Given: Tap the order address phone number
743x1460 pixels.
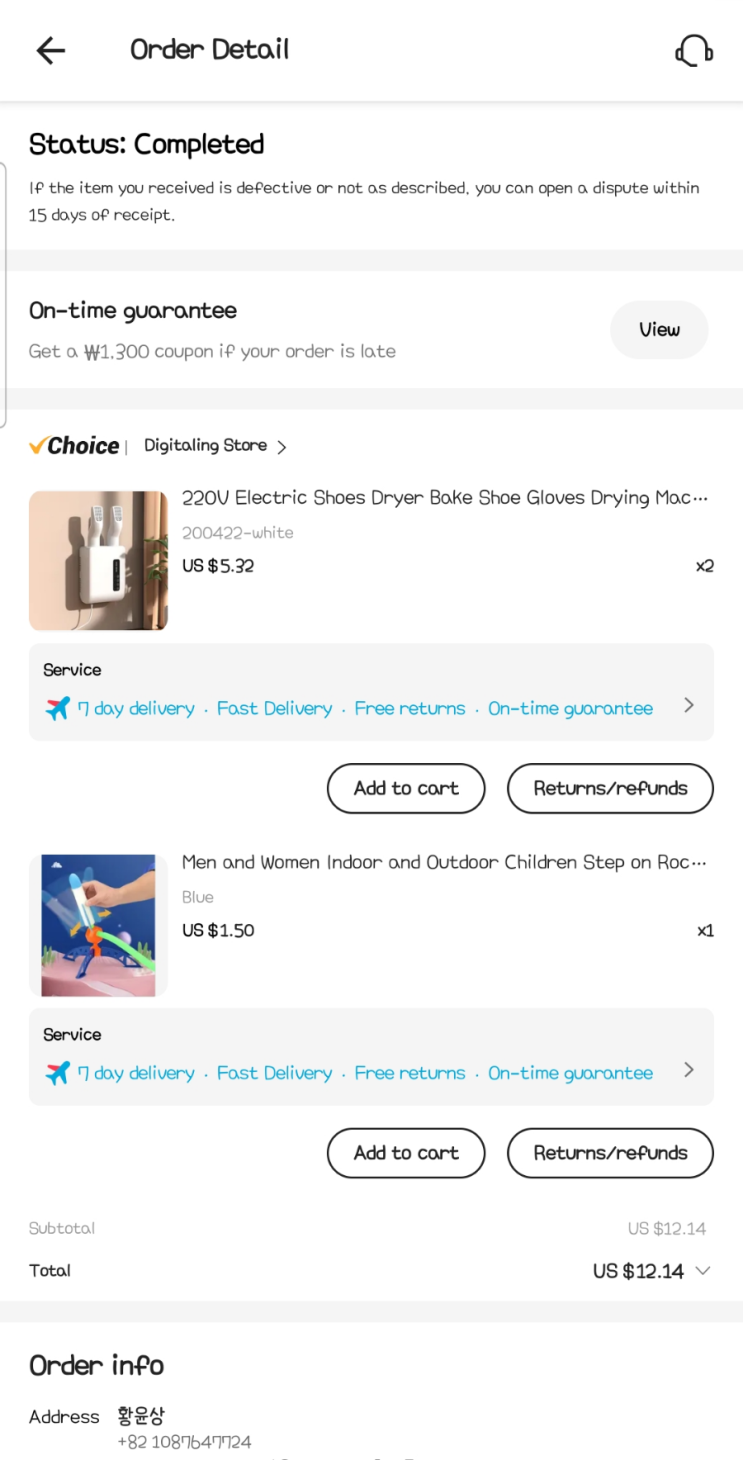Looking at the screenshot, I should coord(184,1442).
